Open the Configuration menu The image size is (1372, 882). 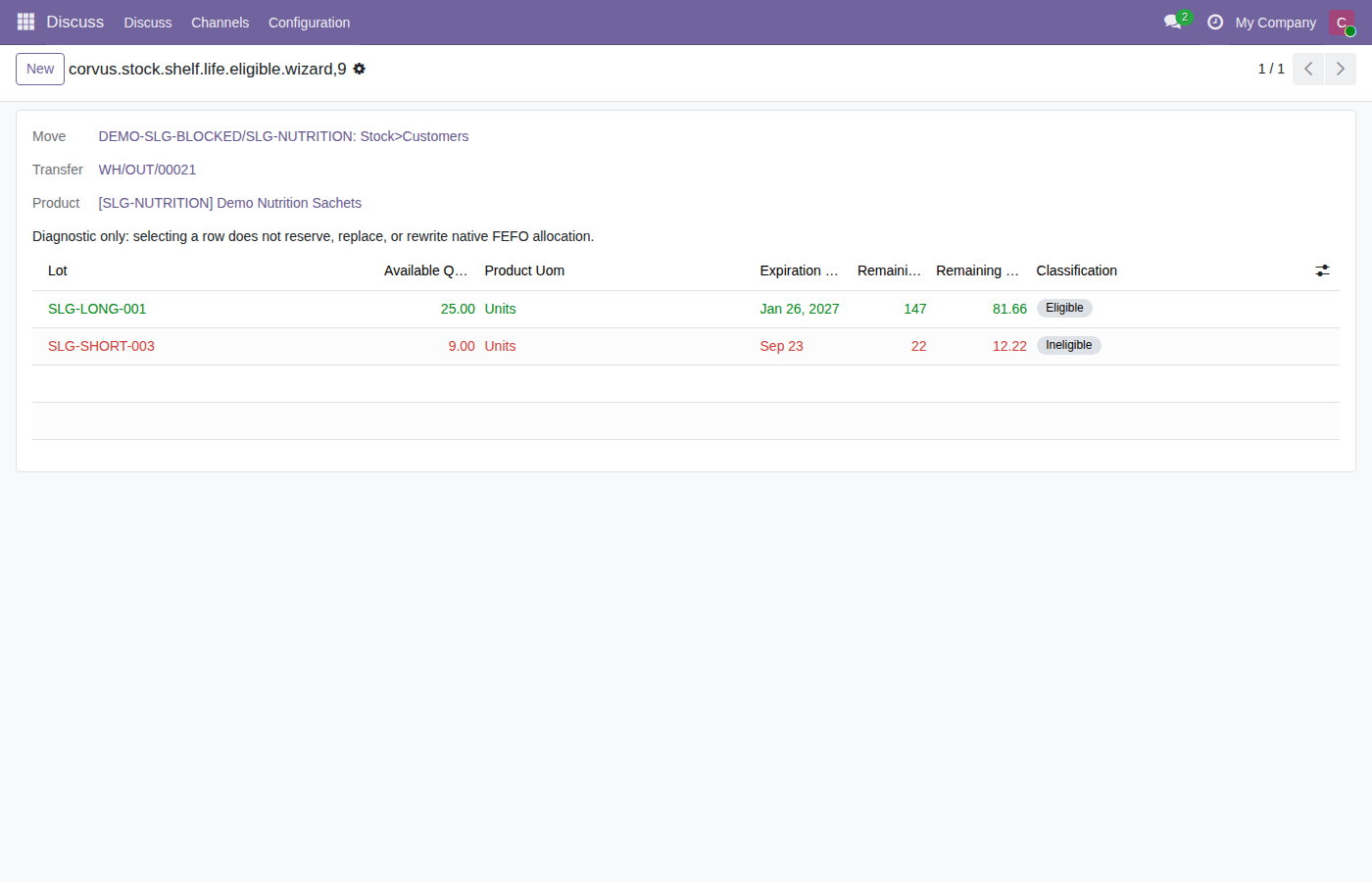tap(309, 23)
